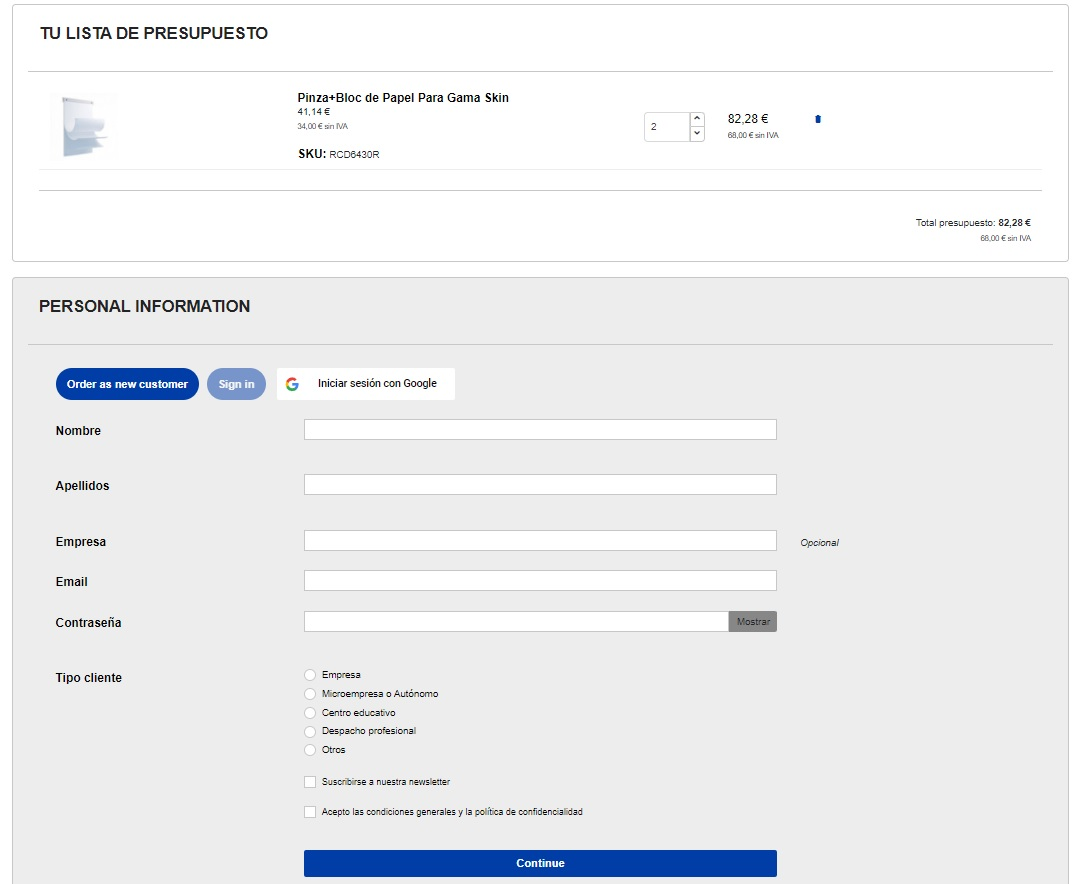Click Mostrar to reveal the password
The width and height of the screenshot is (1087, 884).
click(753, 622)
